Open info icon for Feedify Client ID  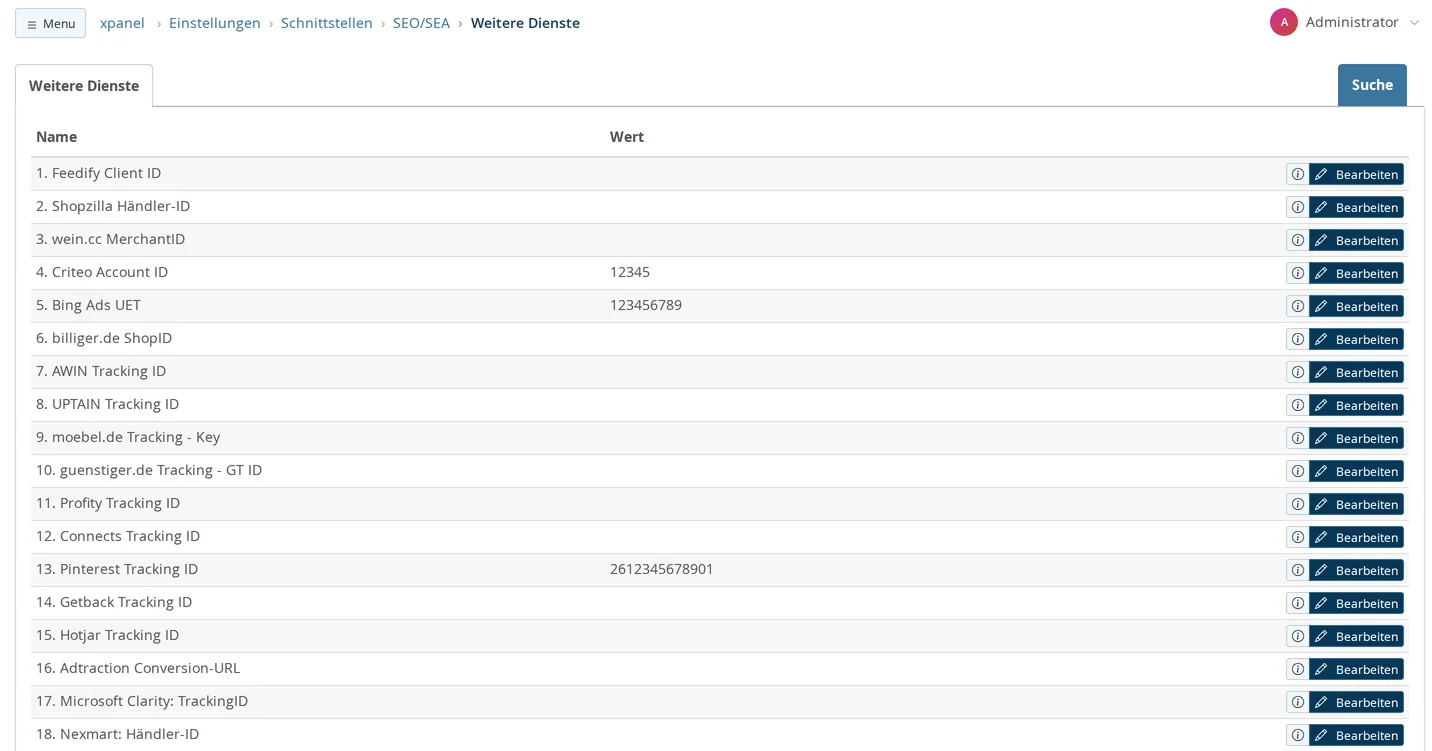(x=1297, y=174)
